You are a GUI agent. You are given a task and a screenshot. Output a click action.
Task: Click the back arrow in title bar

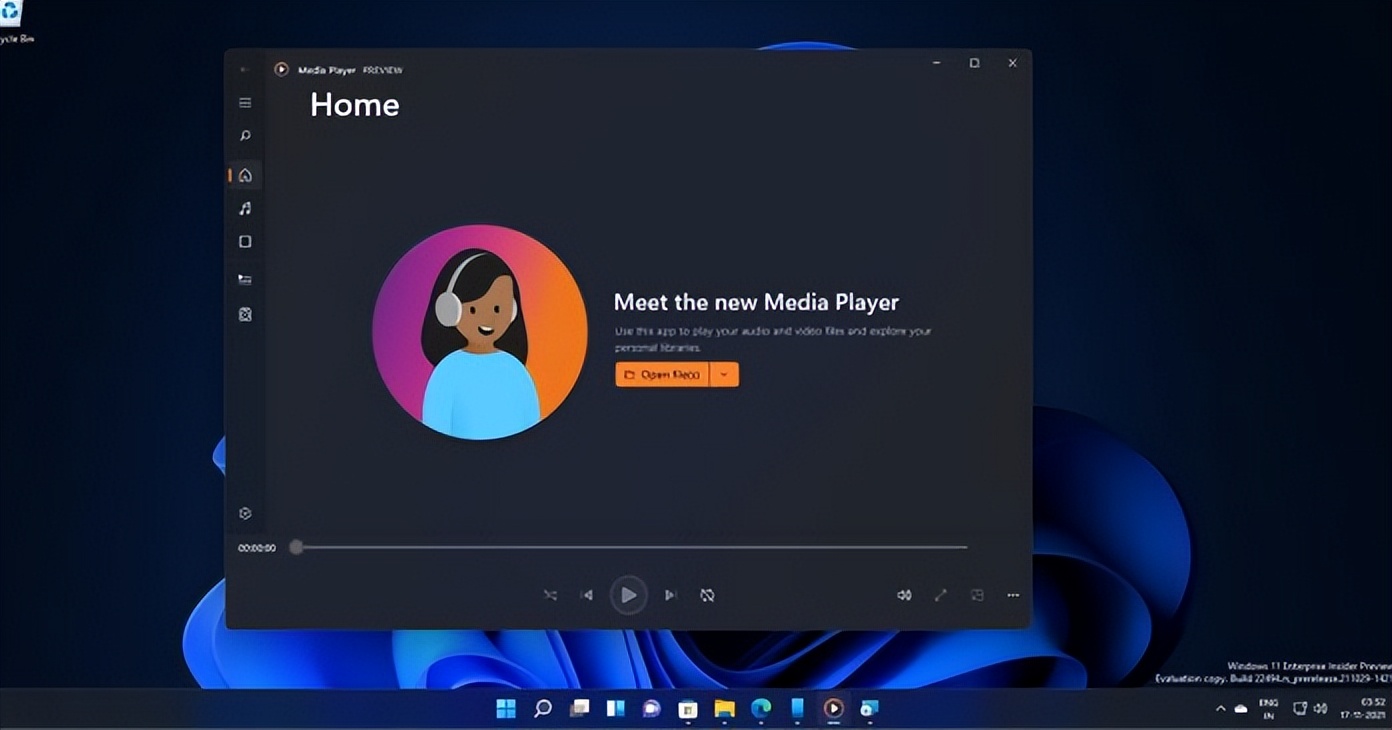(x=245, y=70)
